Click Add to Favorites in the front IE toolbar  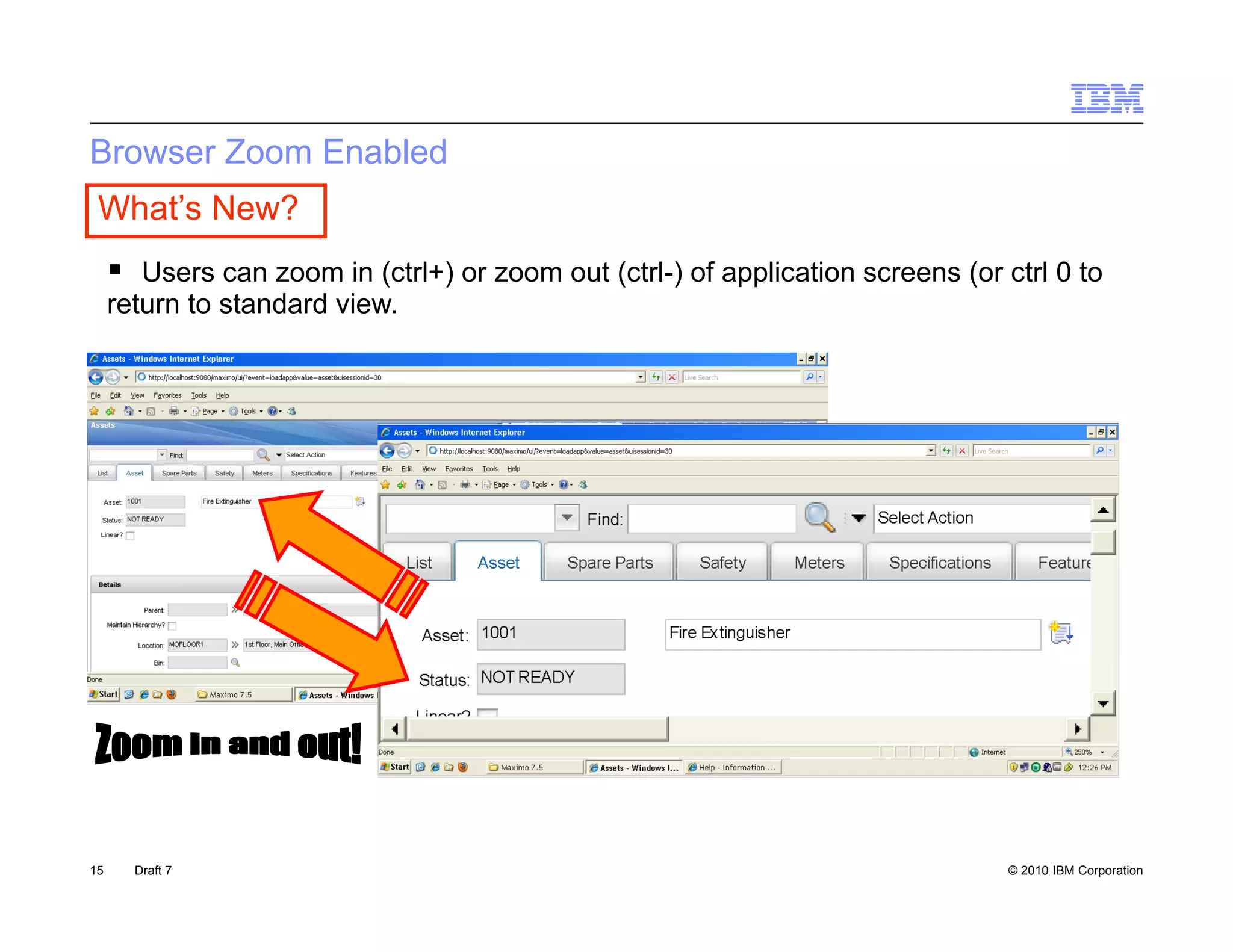tap(402, 484)
